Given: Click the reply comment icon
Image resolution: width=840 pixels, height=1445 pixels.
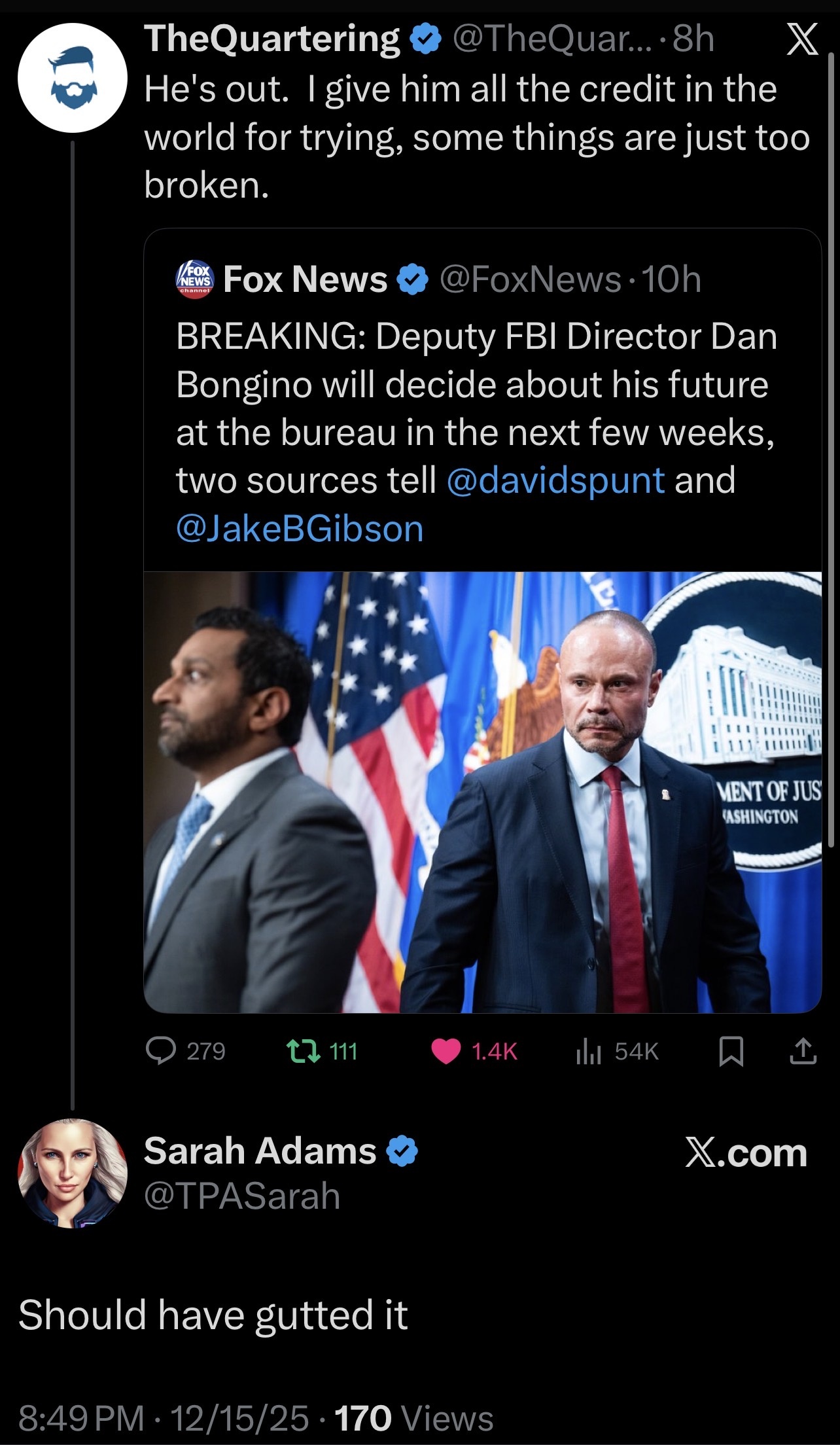Looking at the screenshot, I should pos(160,1051).
